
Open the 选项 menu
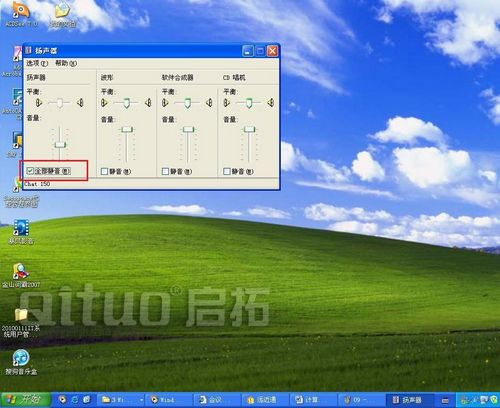pyautogui.click(x=37, y=63)
